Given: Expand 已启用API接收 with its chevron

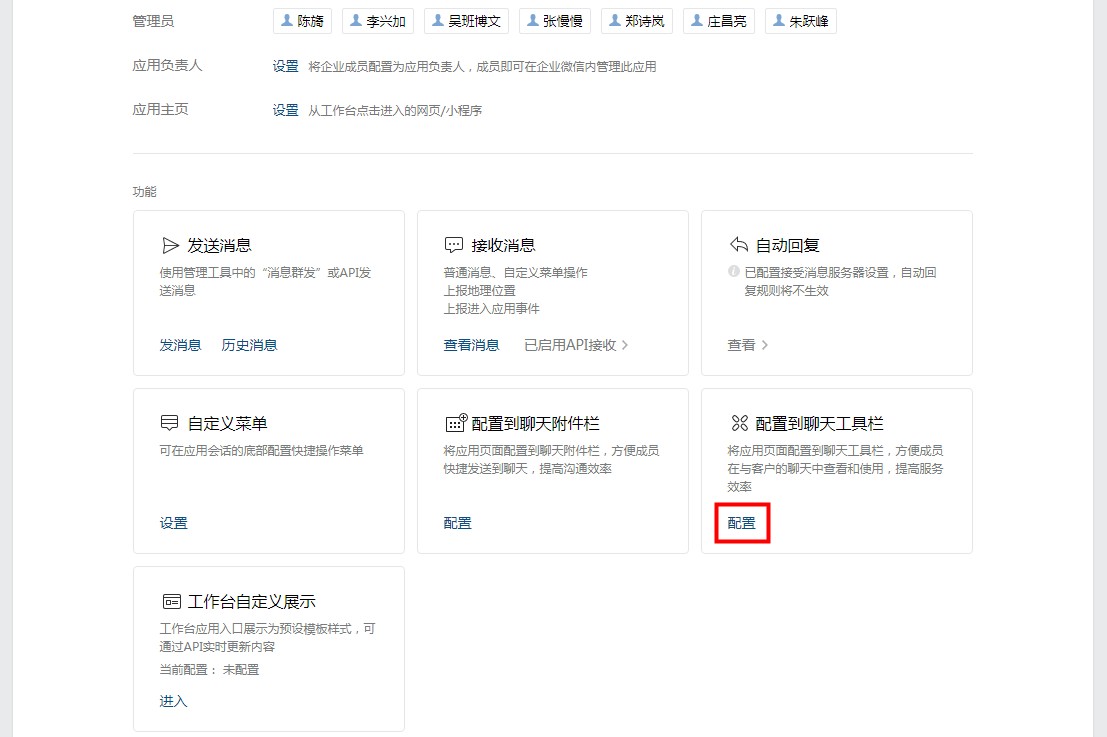Looking at the screenshot, I should [625, 345].
